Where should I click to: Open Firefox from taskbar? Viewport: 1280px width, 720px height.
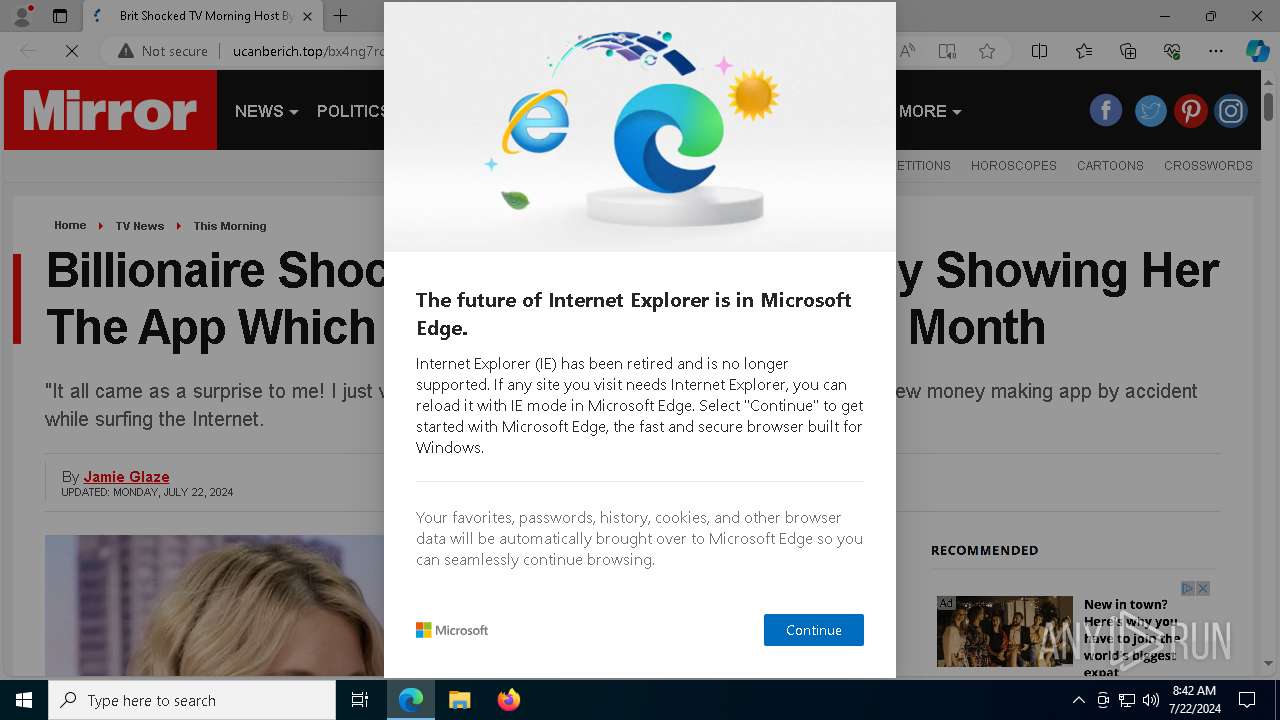508,700
